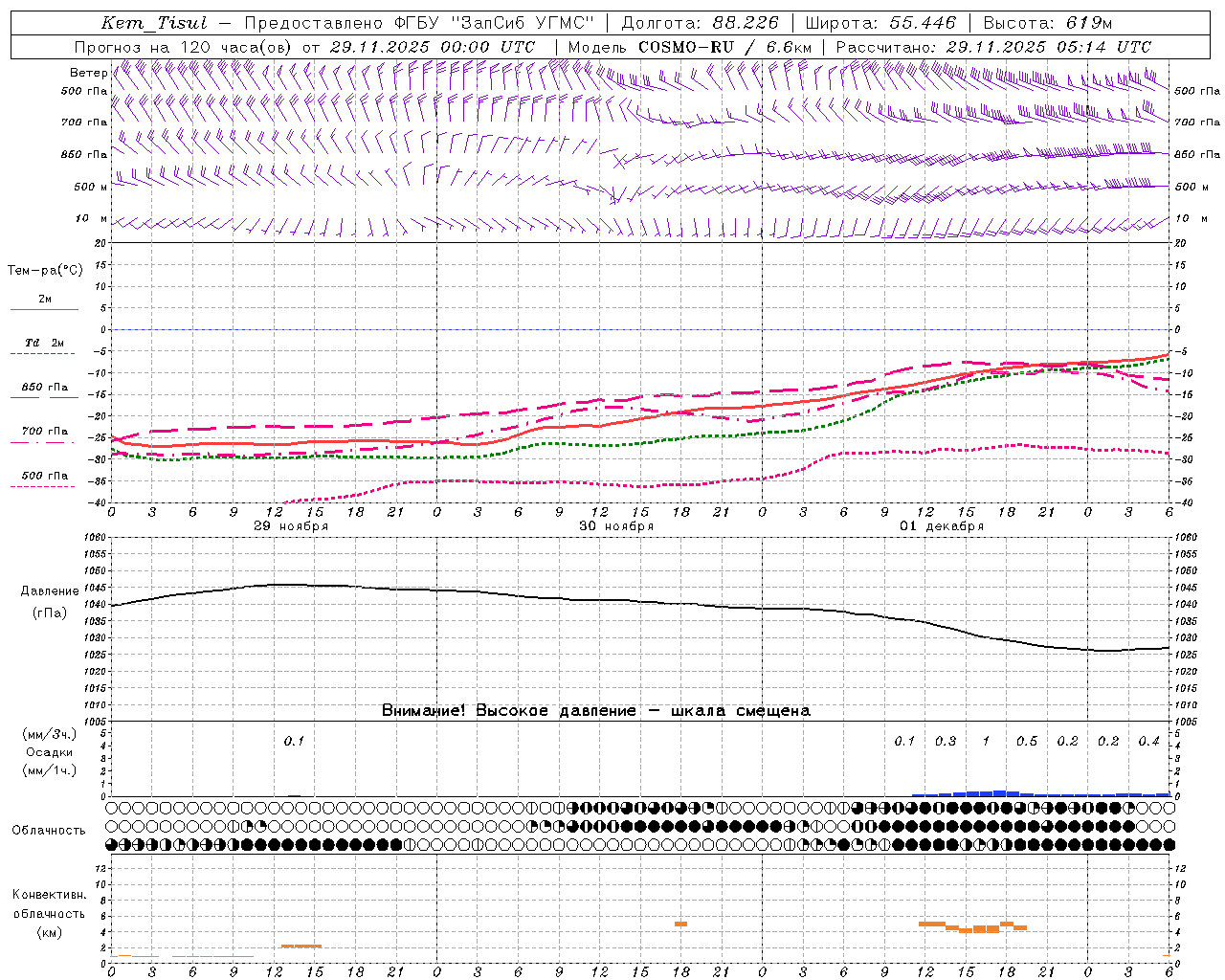Click the precipitation value 0.3
1225x980 pixels.
946,742
